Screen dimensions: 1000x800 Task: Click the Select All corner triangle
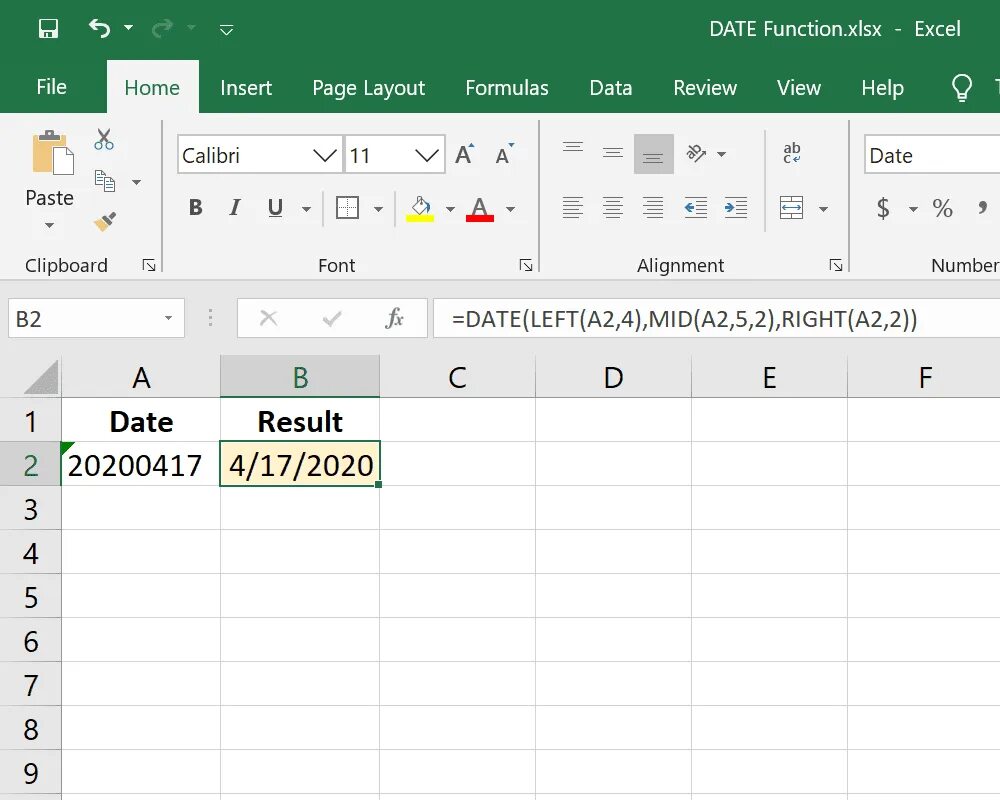click(41, 377)
